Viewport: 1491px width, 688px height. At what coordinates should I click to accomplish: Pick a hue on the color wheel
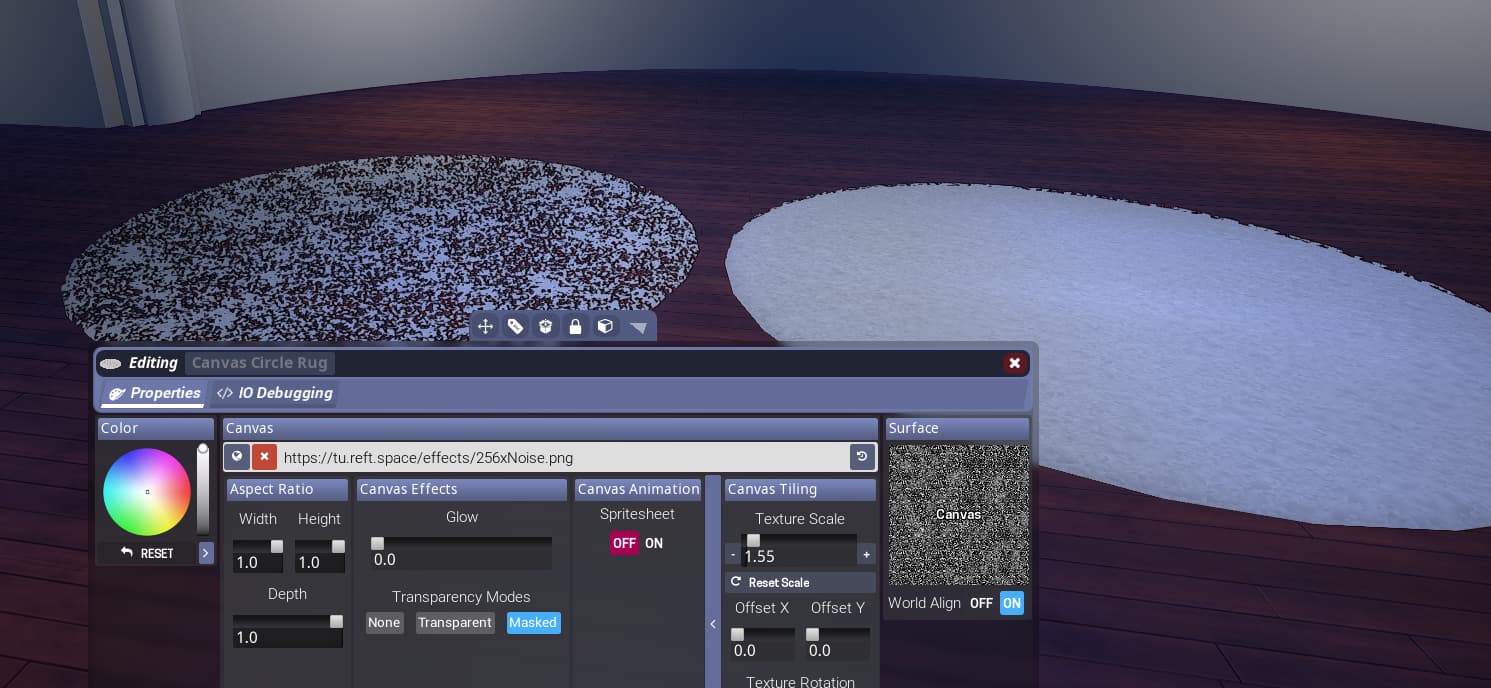[x=147, y=492]
